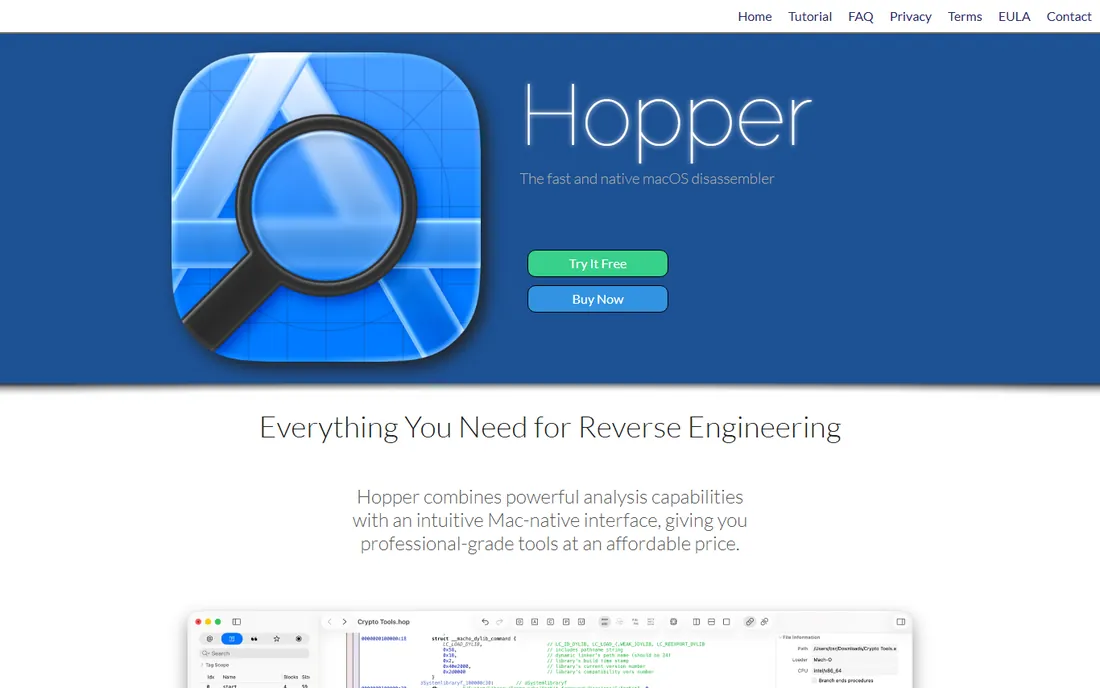Viewport: 1100px width, 688px height.
Task: Click the 'D' mark-as-data toolbar icon
Action: [519, 621]
